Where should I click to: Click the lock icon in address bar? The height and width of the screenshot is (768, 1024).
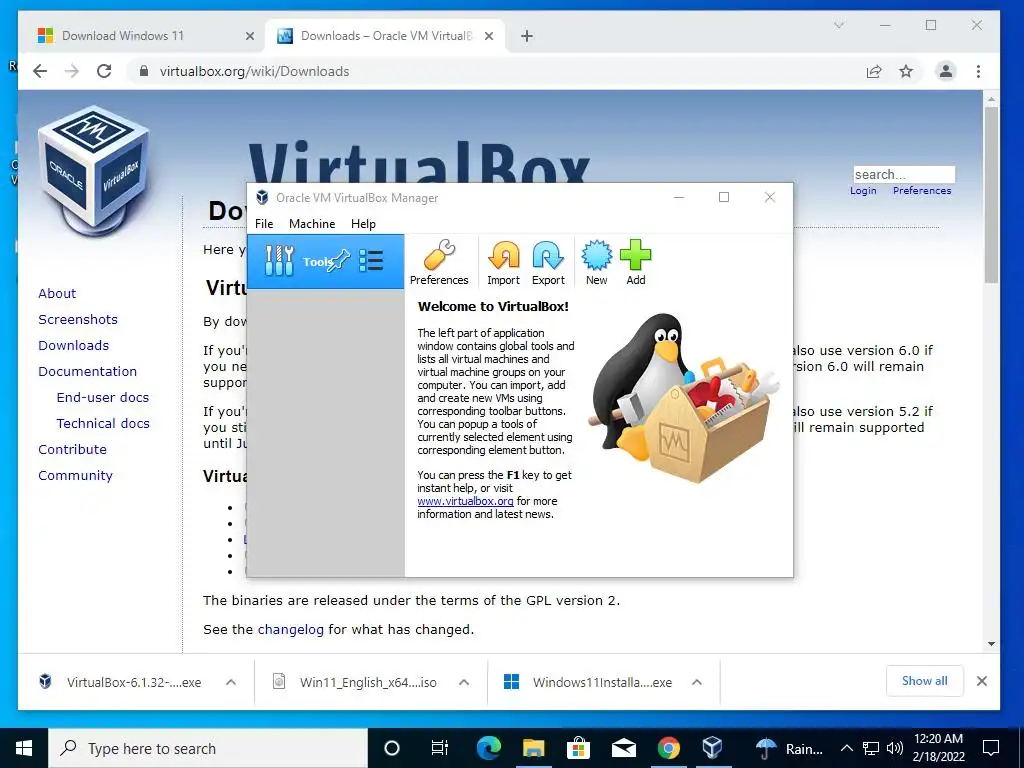tap(144, 71)
